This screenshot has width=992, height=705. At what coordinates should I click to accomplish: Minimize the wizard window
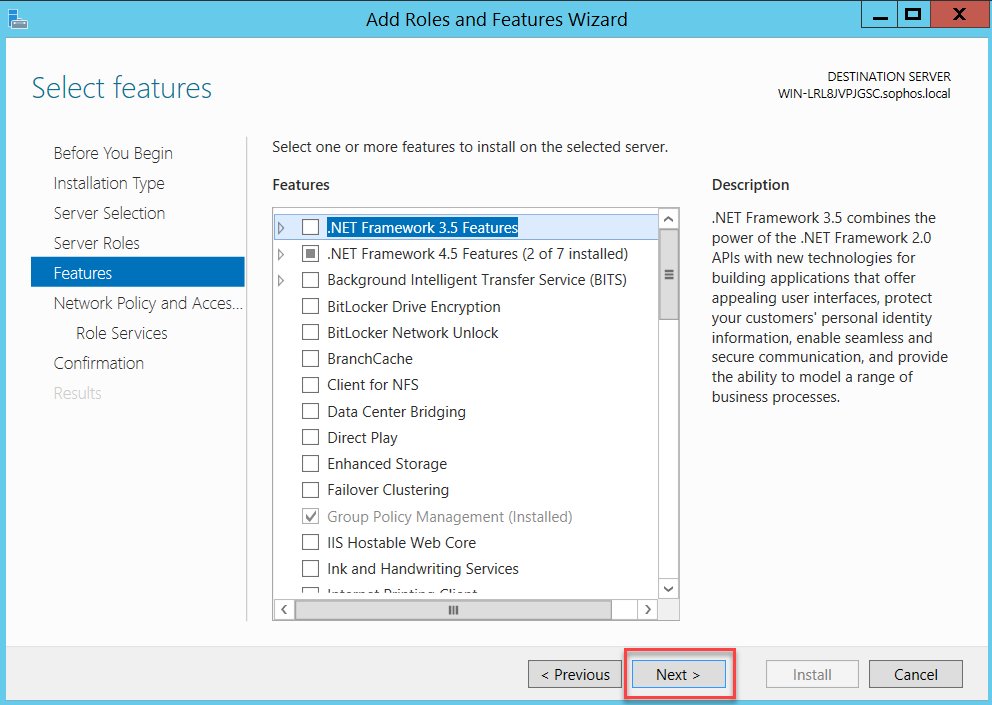[879, 15]
